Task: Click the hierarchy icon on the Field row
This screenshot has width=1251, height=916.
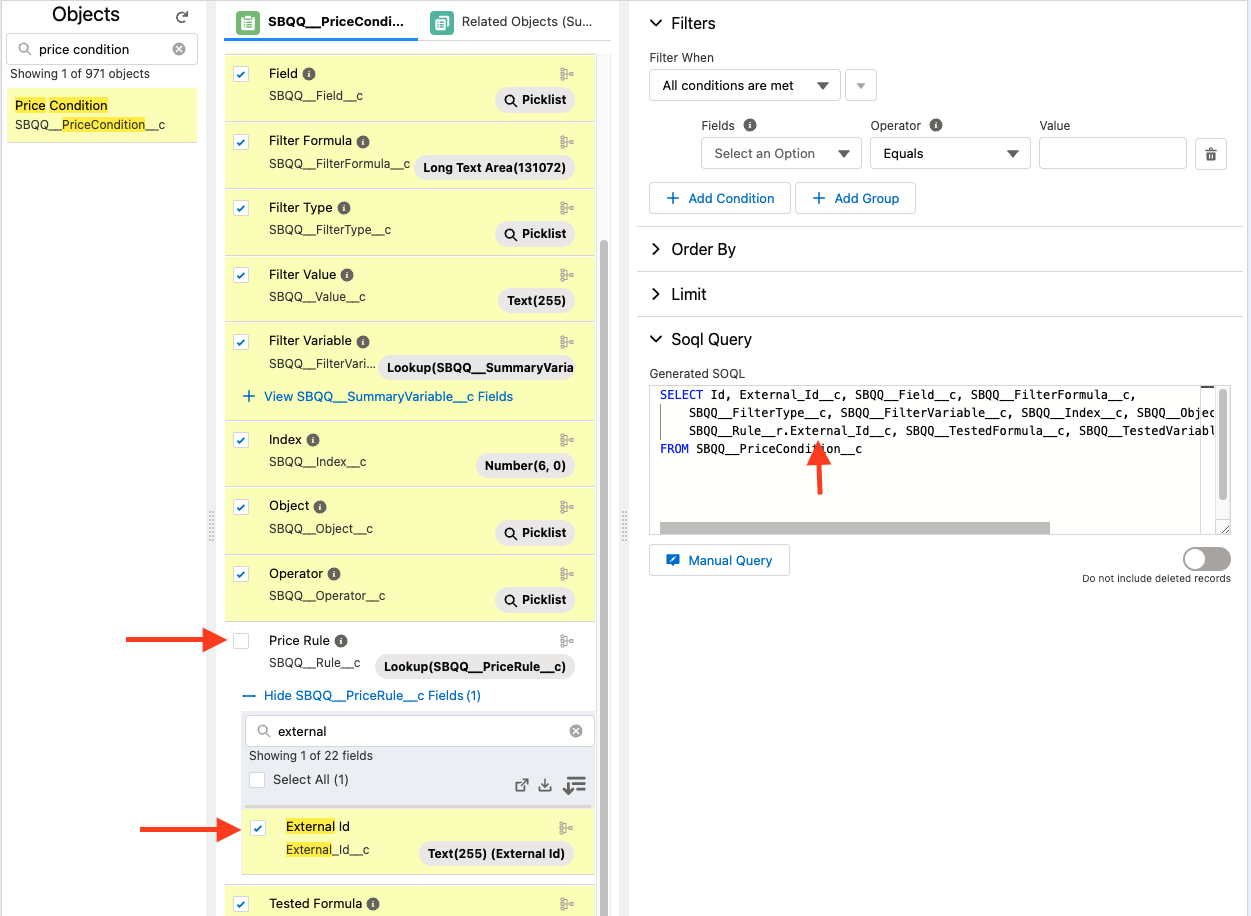Action: click(566, 74)
